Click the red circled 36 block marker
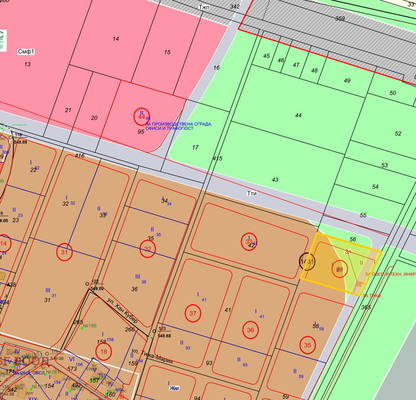 (250, 330)
